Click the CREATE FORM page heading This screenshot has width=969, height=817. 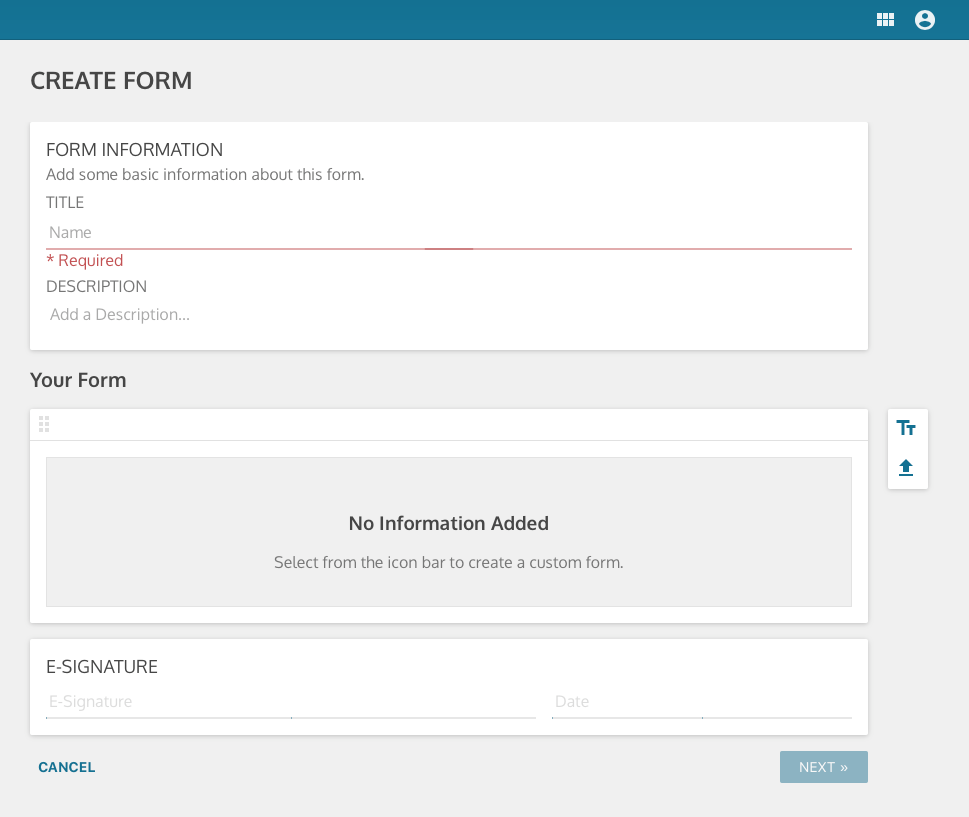pos(111,80)
